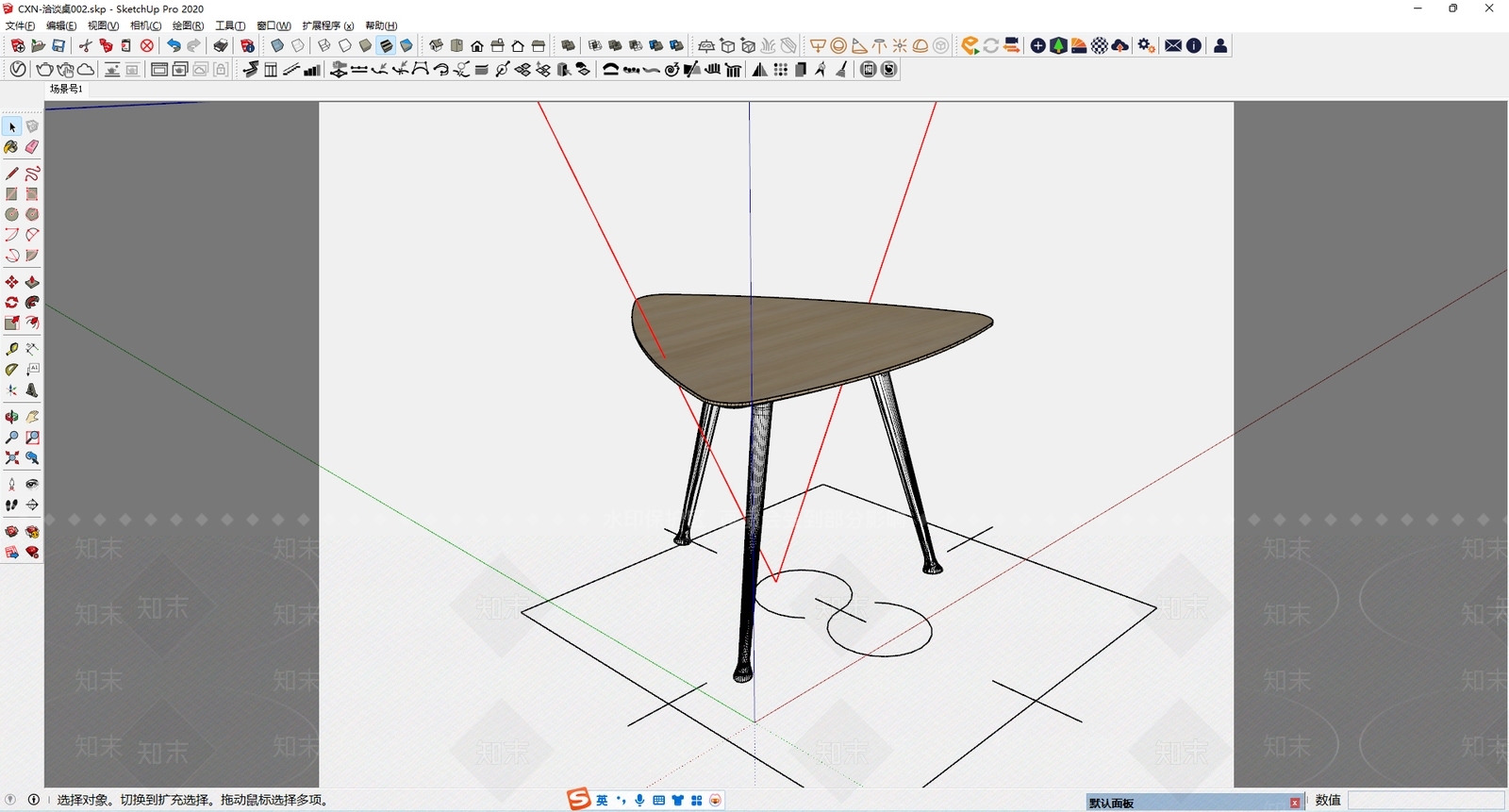This screenshot has width=1509, height=812.
Task: Select the 场景号1 scene tab
Action: pyautogui.click(x=66, y=89)
